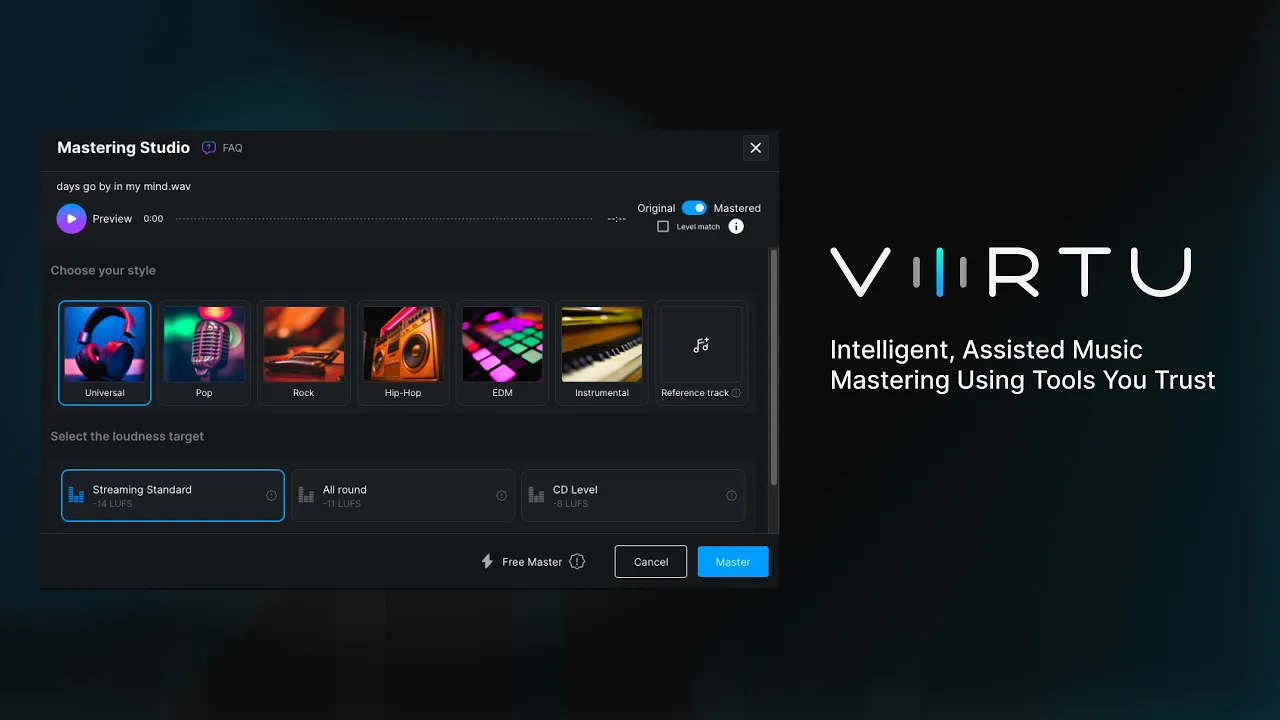Toggle the Original/Mastered switch
The width and height of the screenshot is (1280, 720).
(x=694, y=208)
